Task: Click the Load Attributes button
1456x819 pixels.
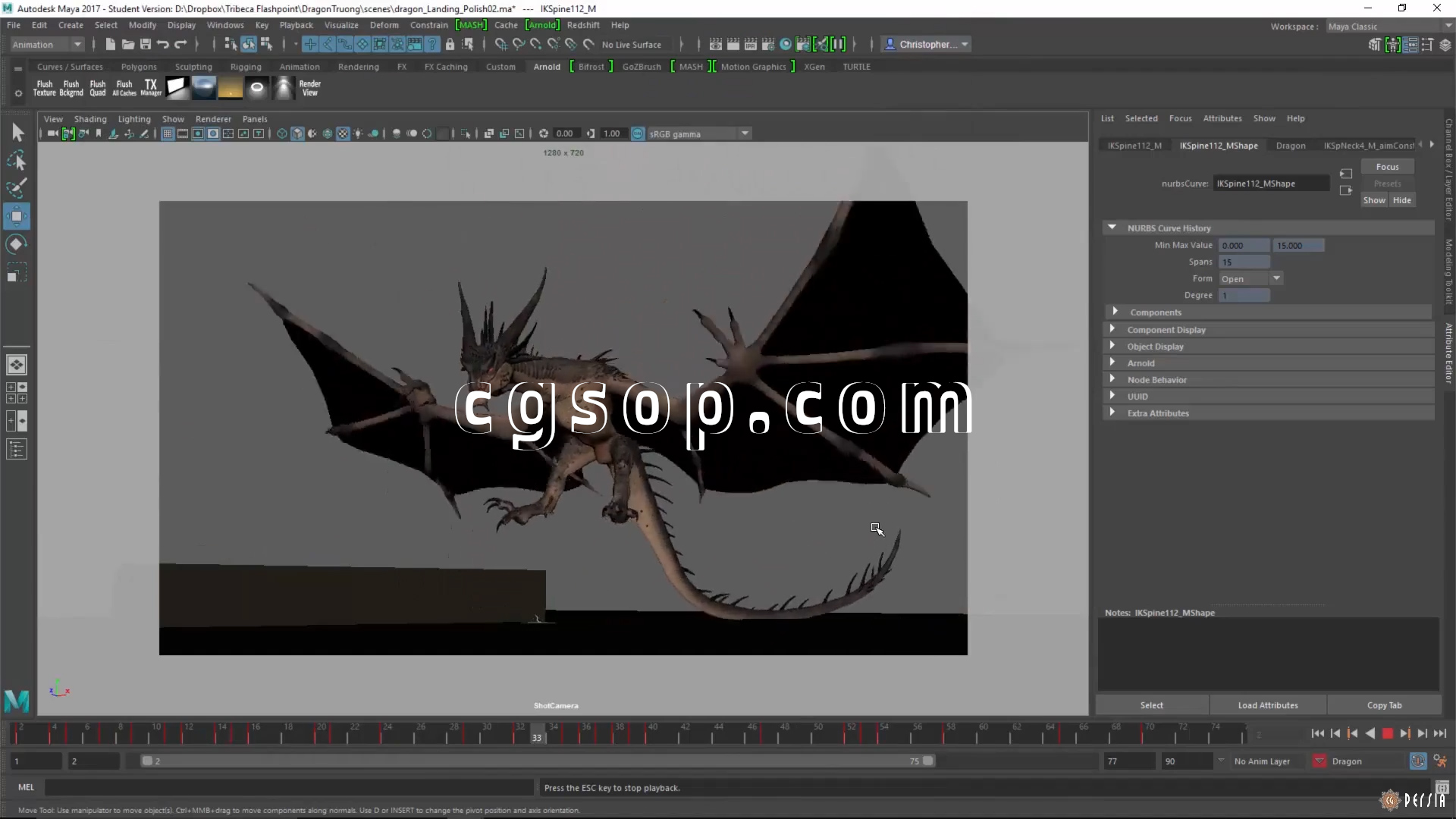Action: (x=1267, y=705)
